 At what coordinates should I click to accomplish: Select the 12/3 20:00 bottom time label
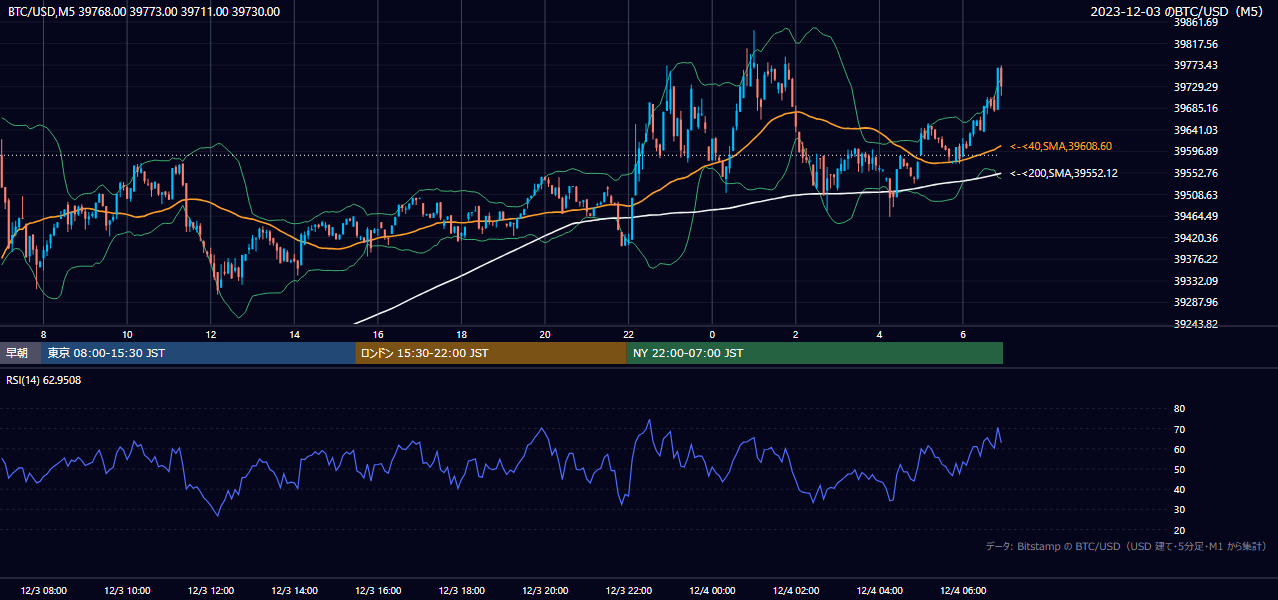click(545, 591)
